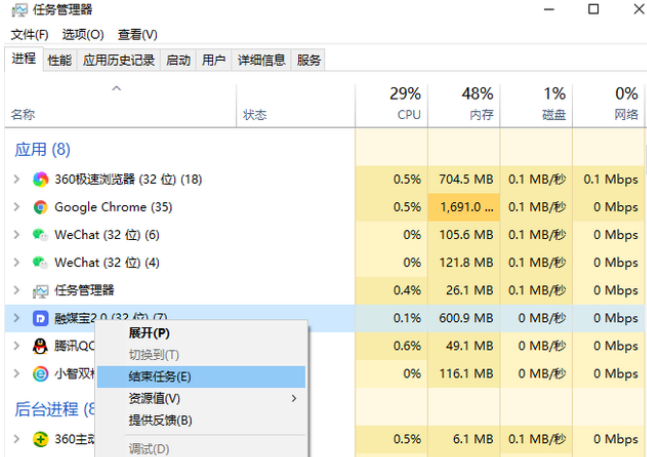The height and width of the screenshot is (457, 647).
Task: Expand the 360主动防御 background process row
Action: 17,439
